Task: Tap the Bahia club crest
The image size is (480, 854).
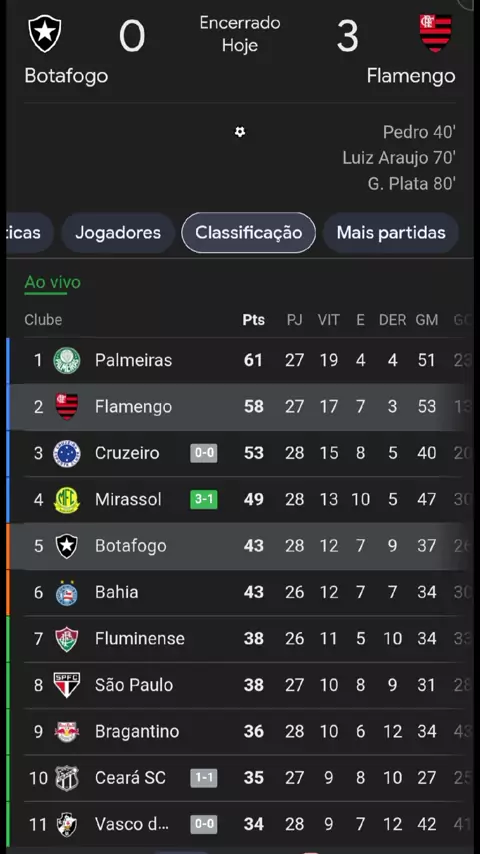Action: point(66,592)
